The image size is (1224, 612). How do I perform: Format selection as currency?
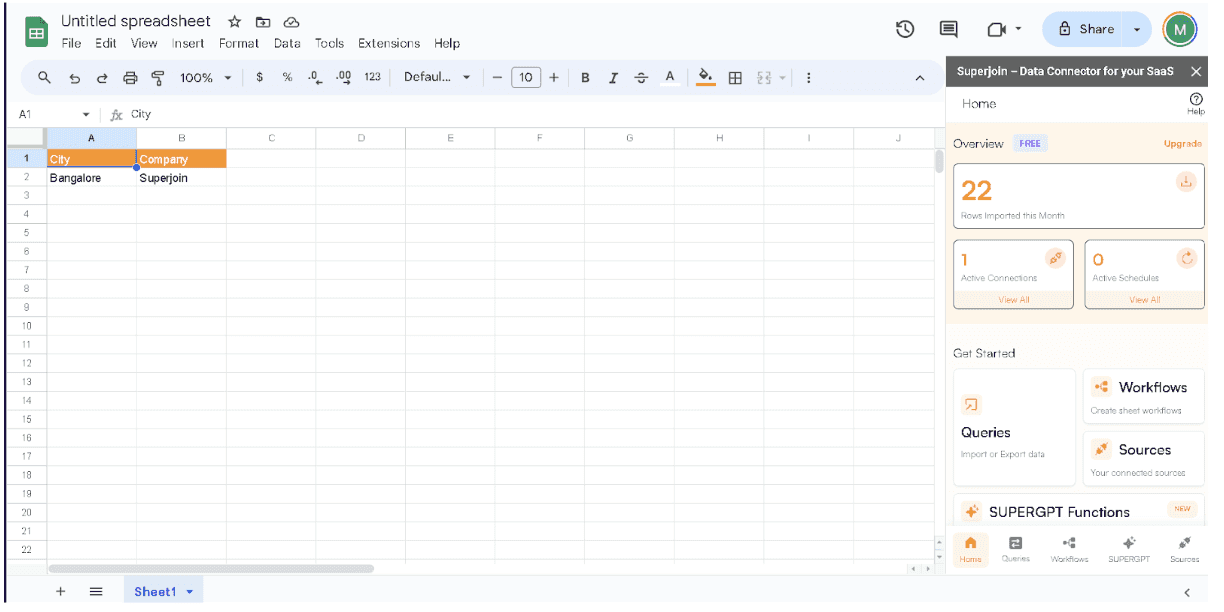click(x=260, y=77)
